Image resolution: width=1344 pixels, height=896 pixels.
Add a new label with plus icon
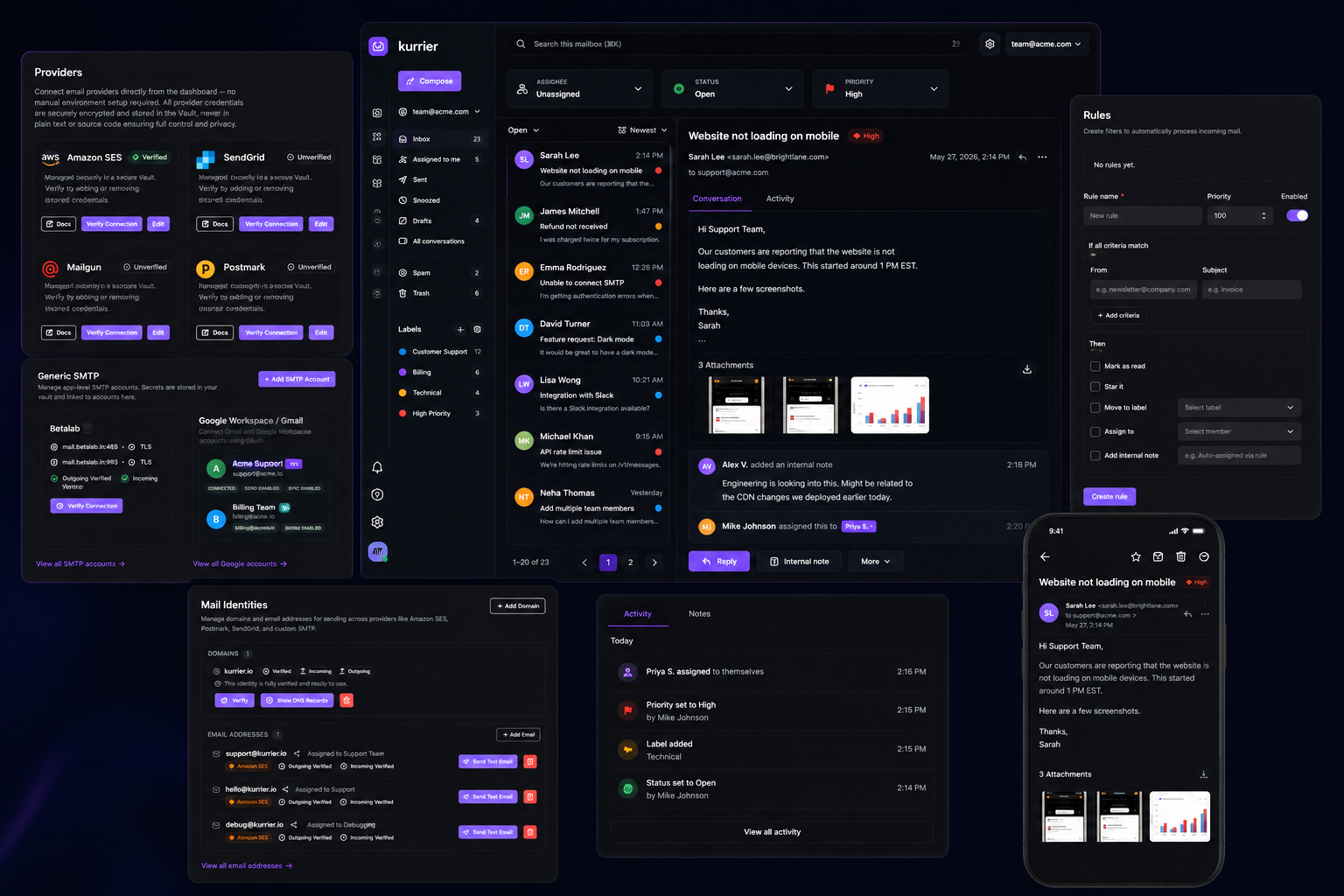[460, 330]
